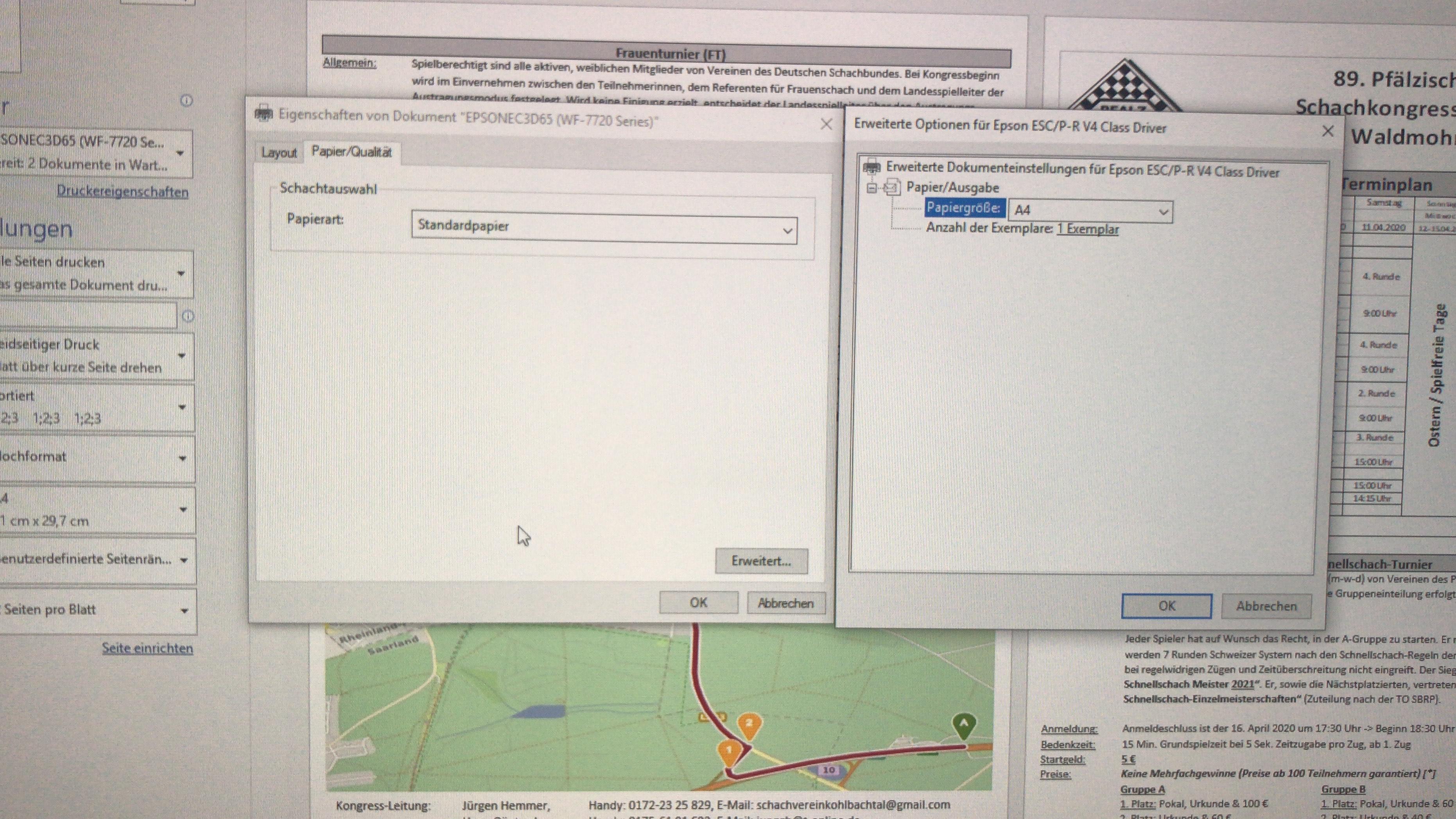
Task: Click the Erweitert... button
Action: point(761,561)
